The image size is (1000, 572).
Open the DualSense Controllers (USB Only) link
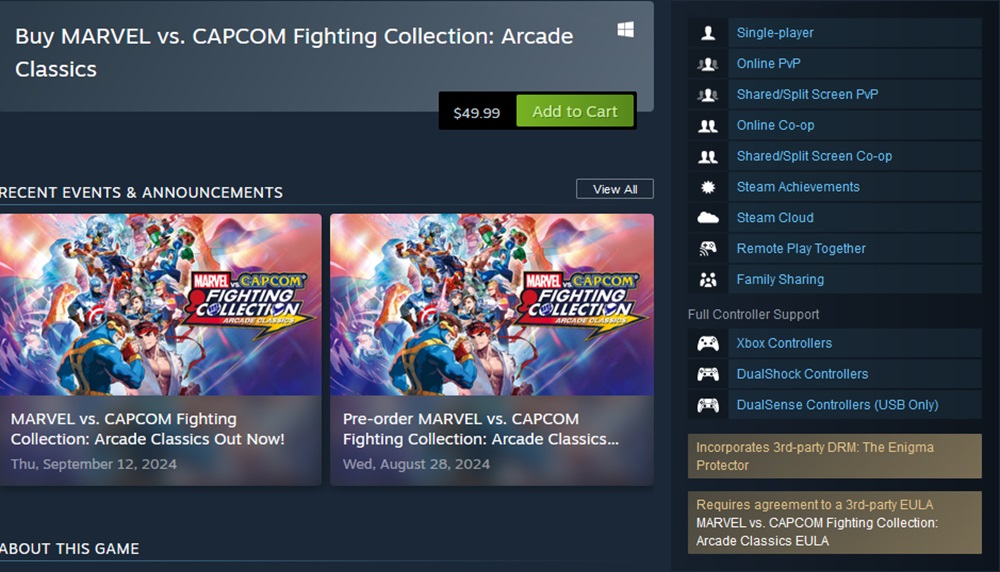click(x=837, y=405)
